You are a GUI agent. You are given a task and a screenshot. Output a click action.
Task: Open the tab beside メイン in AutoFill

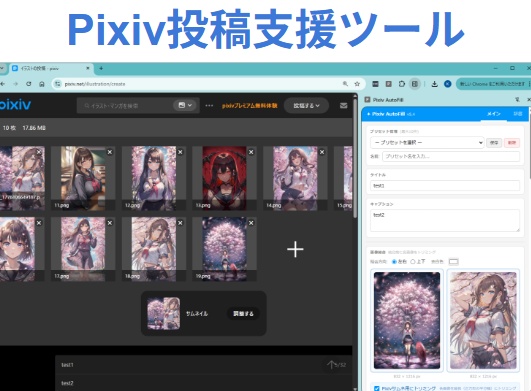tap(517, 114)
